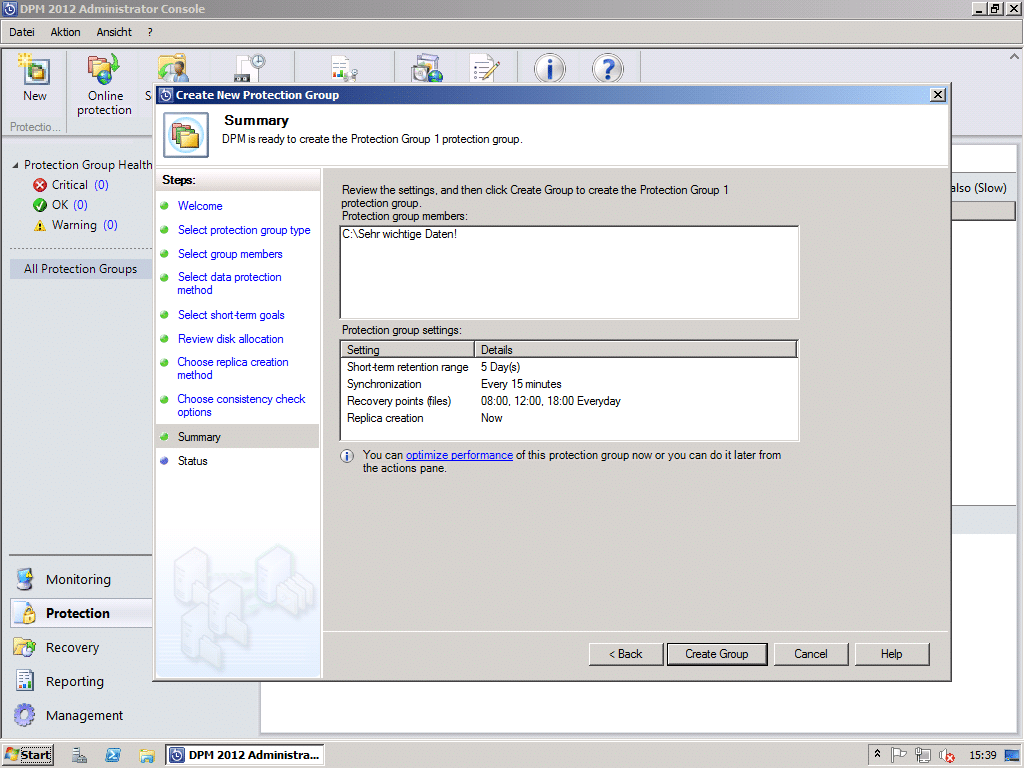Click the muted speaker tray icon
The width and height of the screenshot is (1024, 768).
click(x=946, y=756)
